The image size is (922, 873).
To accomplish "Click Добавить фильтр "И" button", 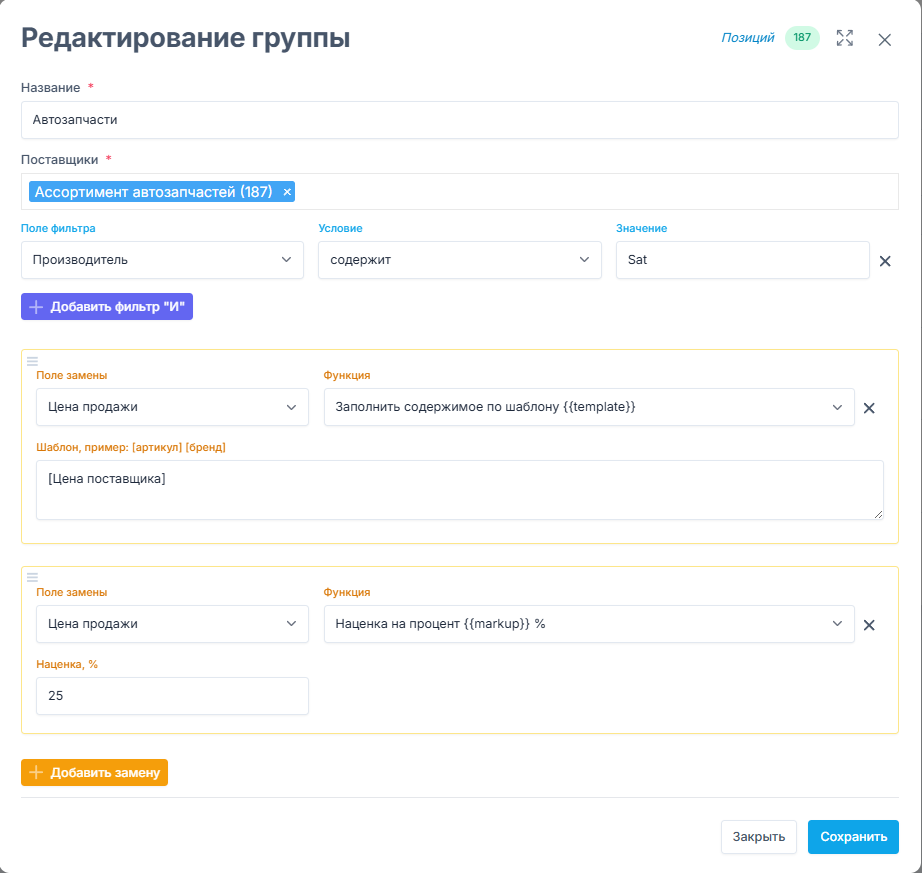I will point(107,307).
